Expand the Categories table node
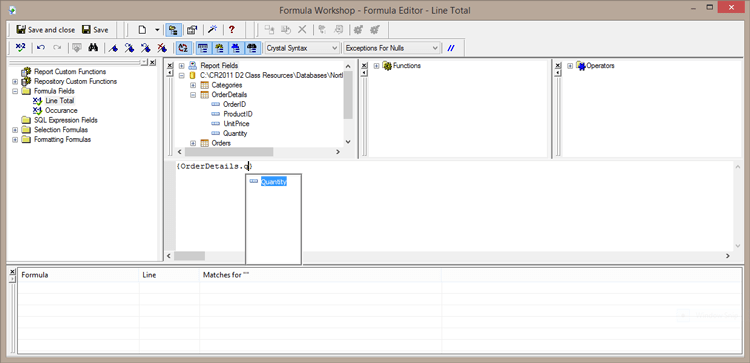This screenshot has height=363, width=750. tap(193, 85)
